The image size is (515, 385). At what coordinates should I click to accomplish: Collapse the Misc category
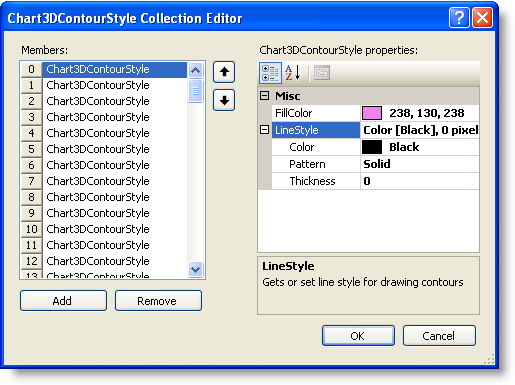tap(264, 96)
